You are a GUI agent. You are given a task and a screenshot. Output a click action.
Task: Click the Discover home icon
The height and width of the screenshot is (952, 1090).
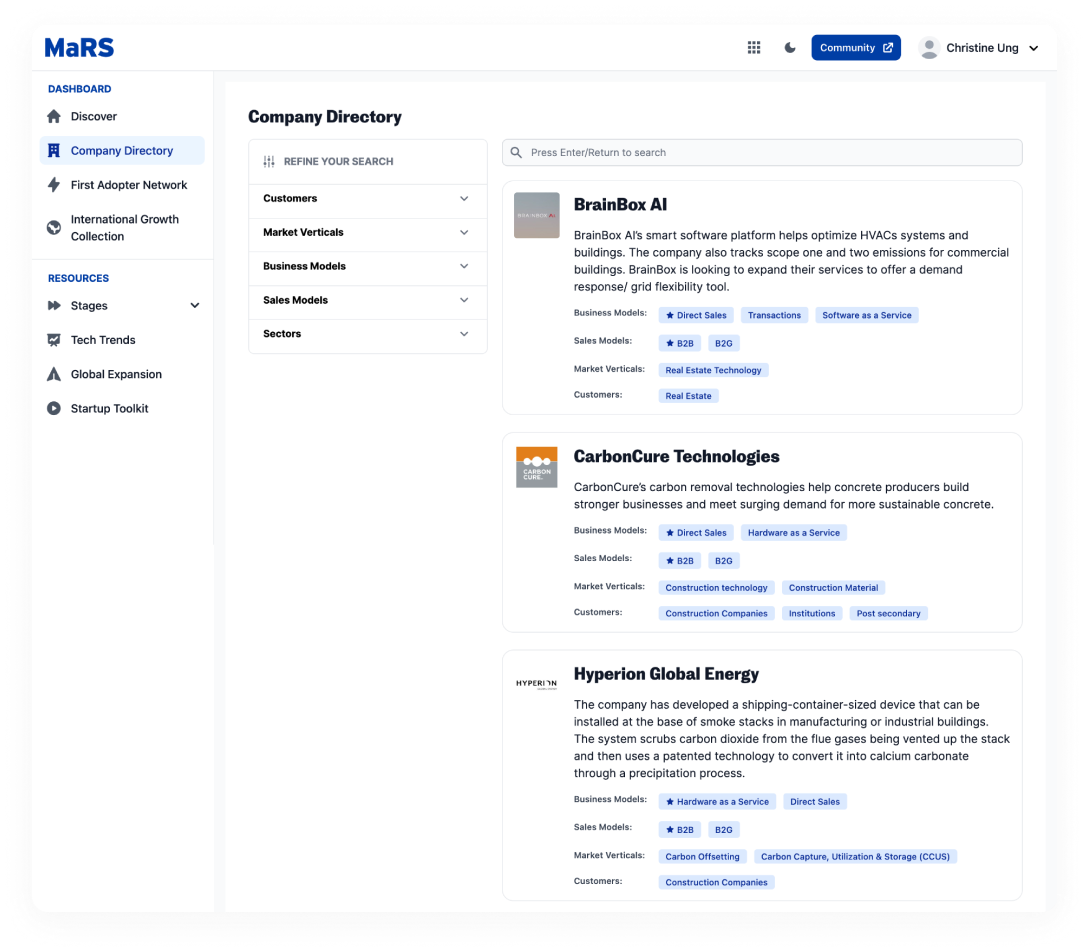click(x=54, y=116)
